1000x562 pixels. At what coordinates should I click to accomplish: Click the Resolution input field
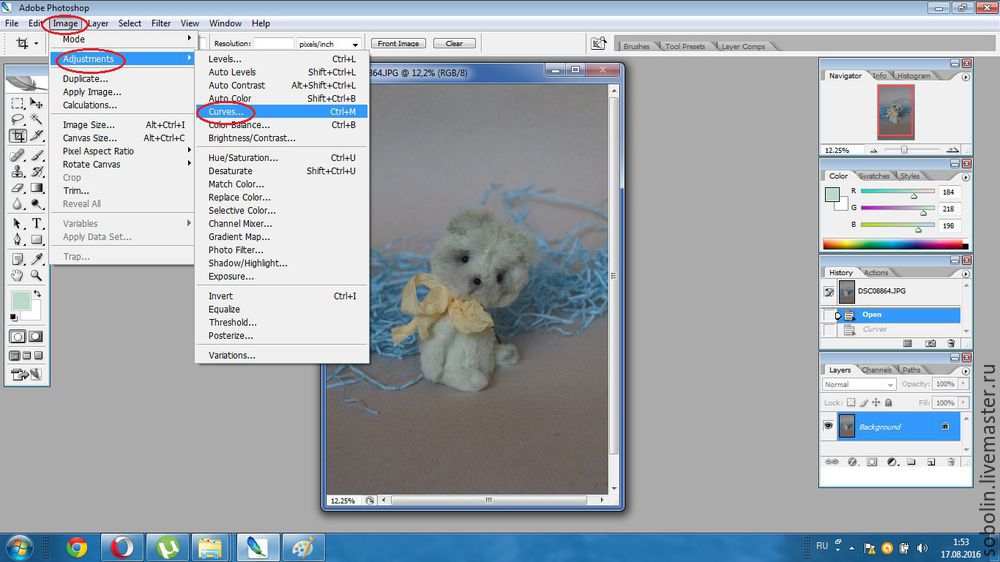coord(273,44)
